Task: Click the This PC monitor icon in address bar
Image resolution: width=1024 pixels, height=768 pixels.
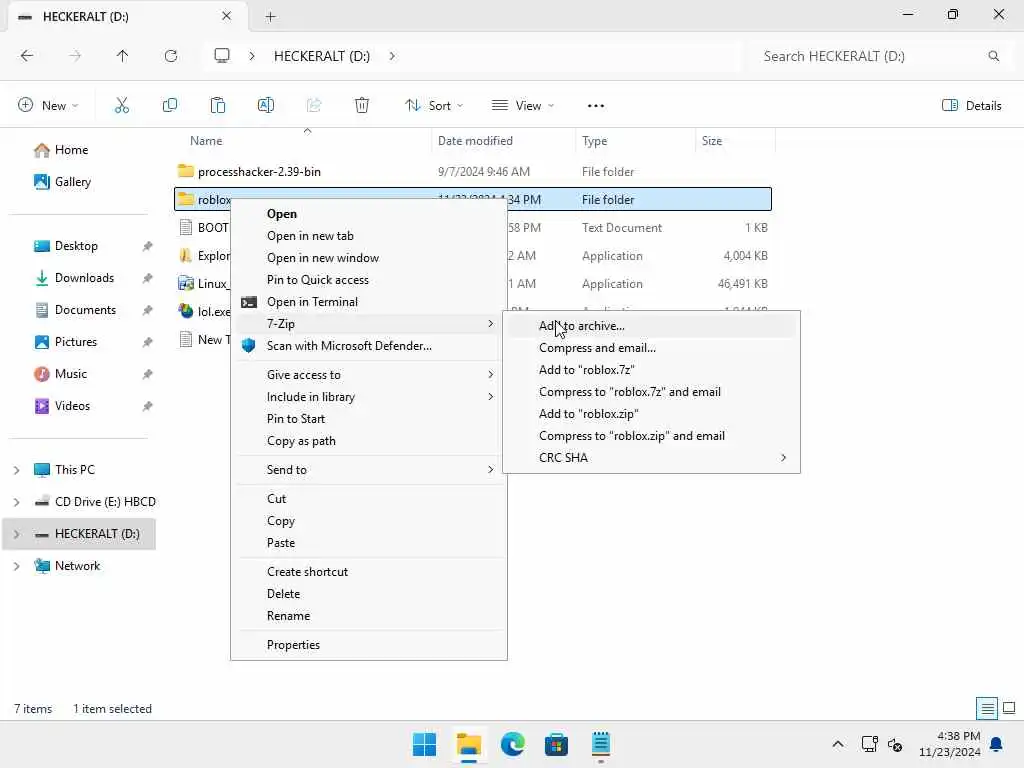Action: tap(222, 56)
